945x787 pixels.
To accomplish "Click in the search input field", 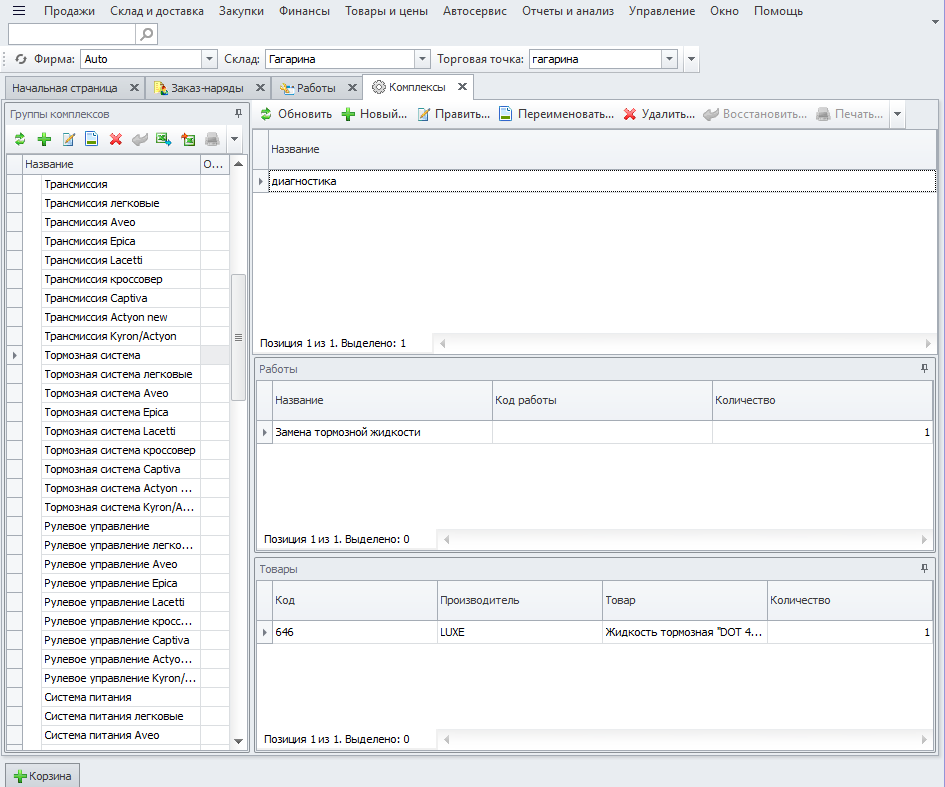I will (72, 34).
